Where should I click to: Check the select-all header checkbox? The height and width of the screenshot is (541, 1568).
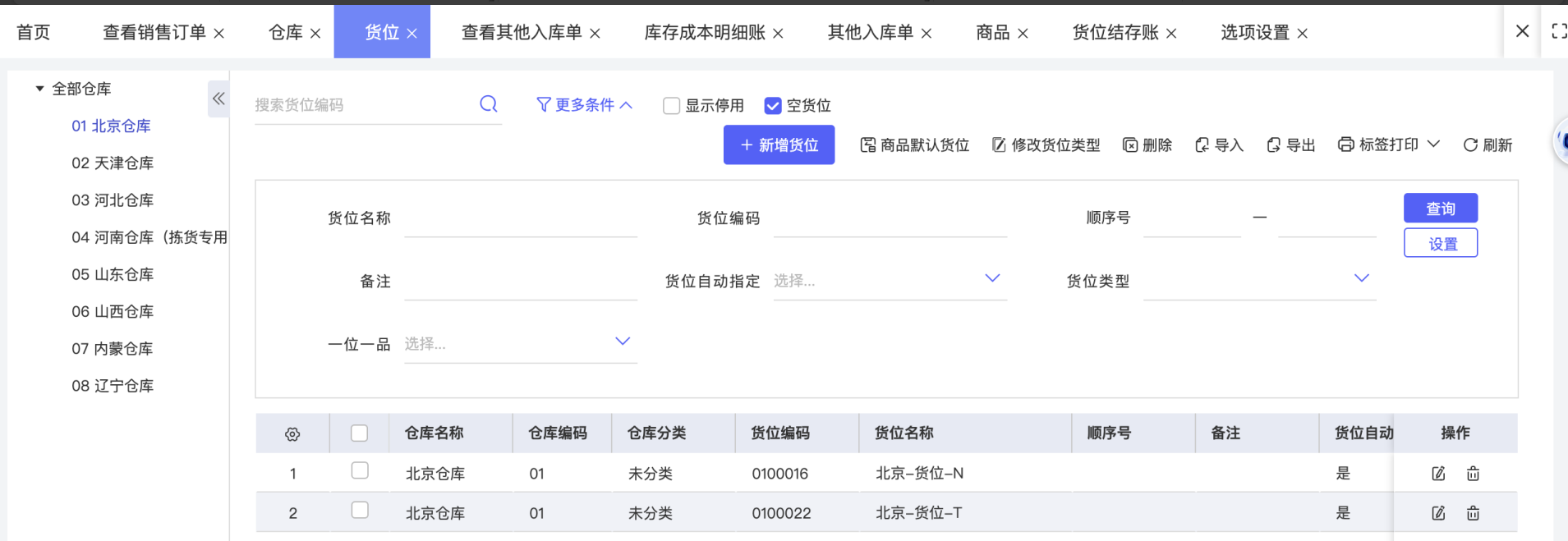point(360,433)
